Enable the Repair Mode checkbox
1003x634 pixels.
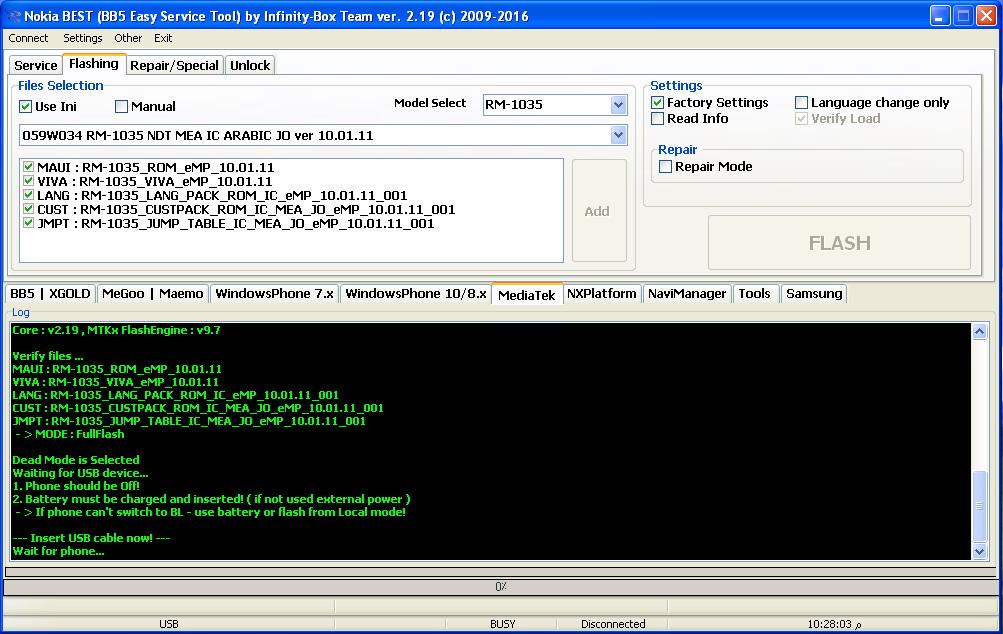point(666,167)
